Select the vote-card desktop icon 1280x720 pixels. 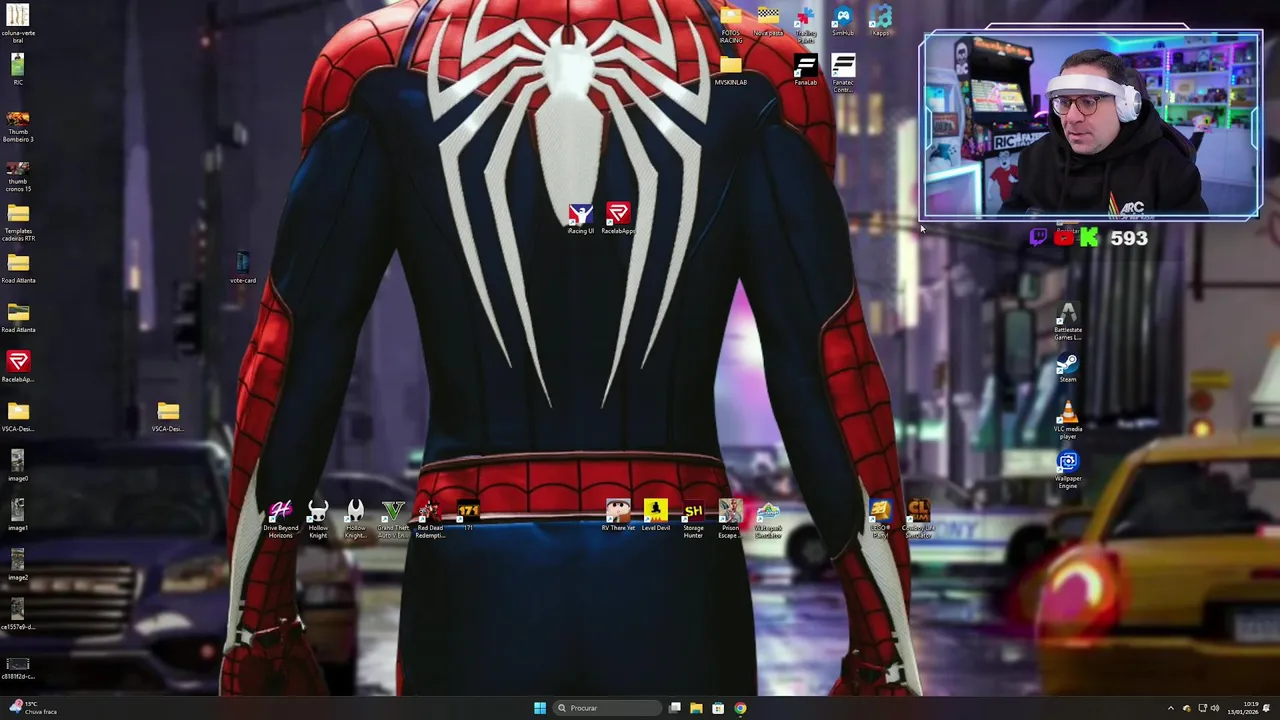tap(242, 267)
